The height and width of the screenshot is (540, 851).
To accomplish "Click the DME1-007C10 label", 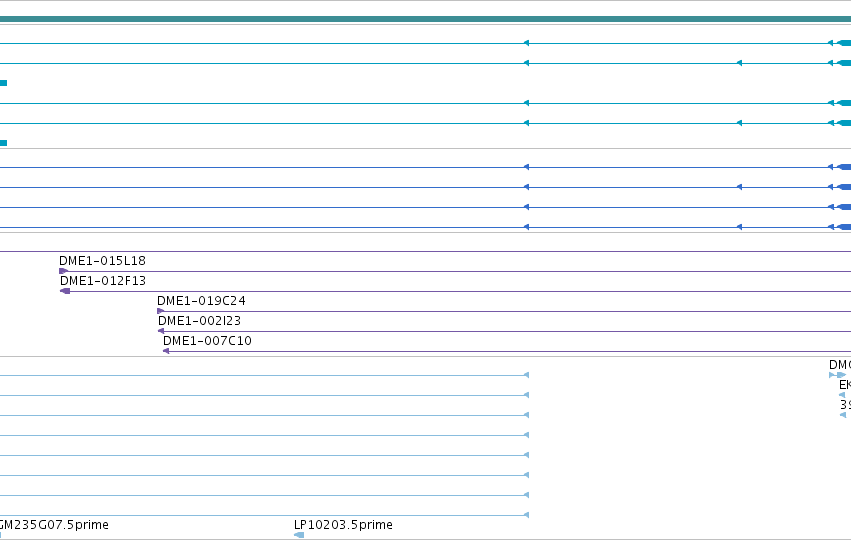I will (x=207, y=341).
